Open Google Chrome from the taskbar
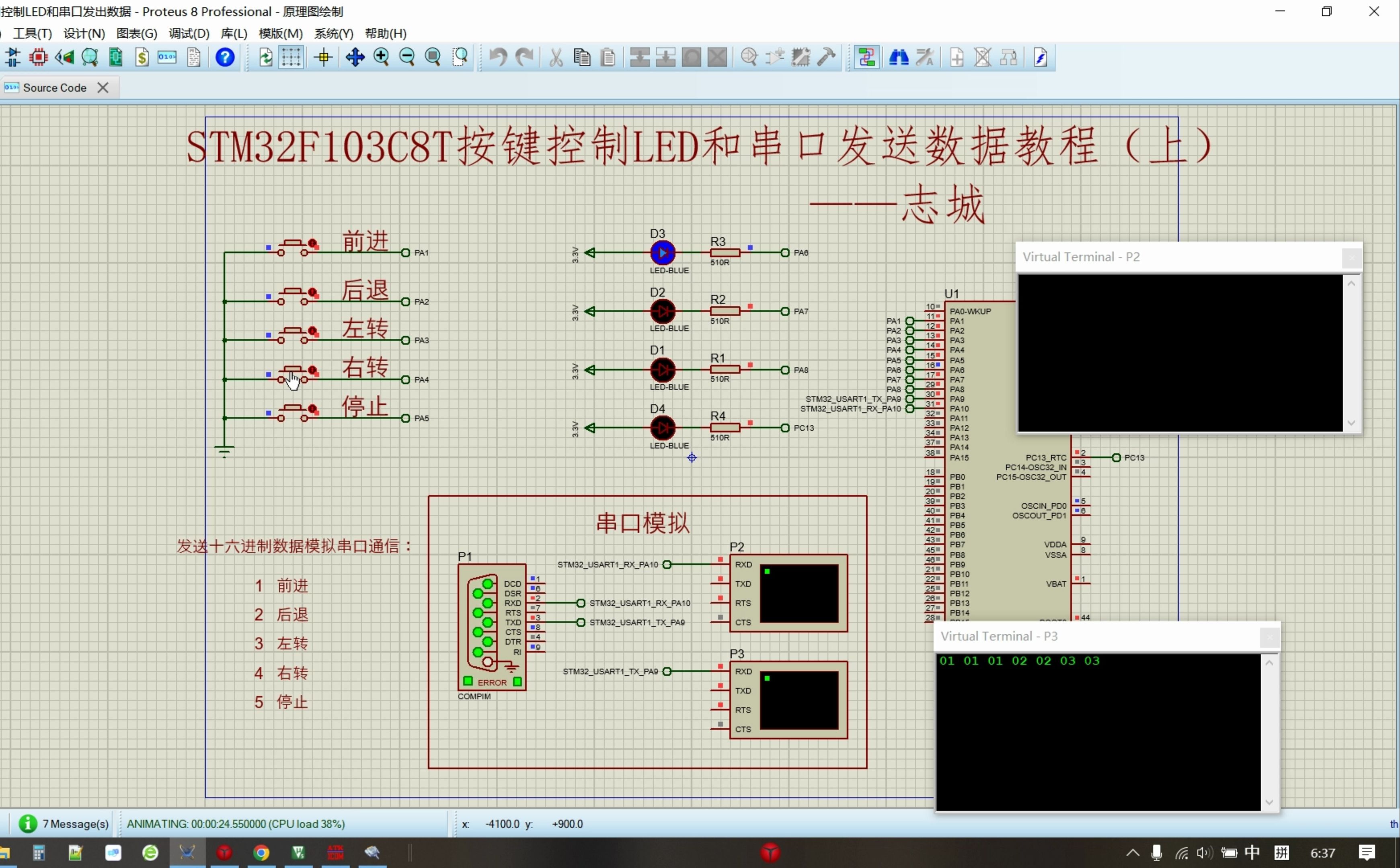 [x=261, y=853]
